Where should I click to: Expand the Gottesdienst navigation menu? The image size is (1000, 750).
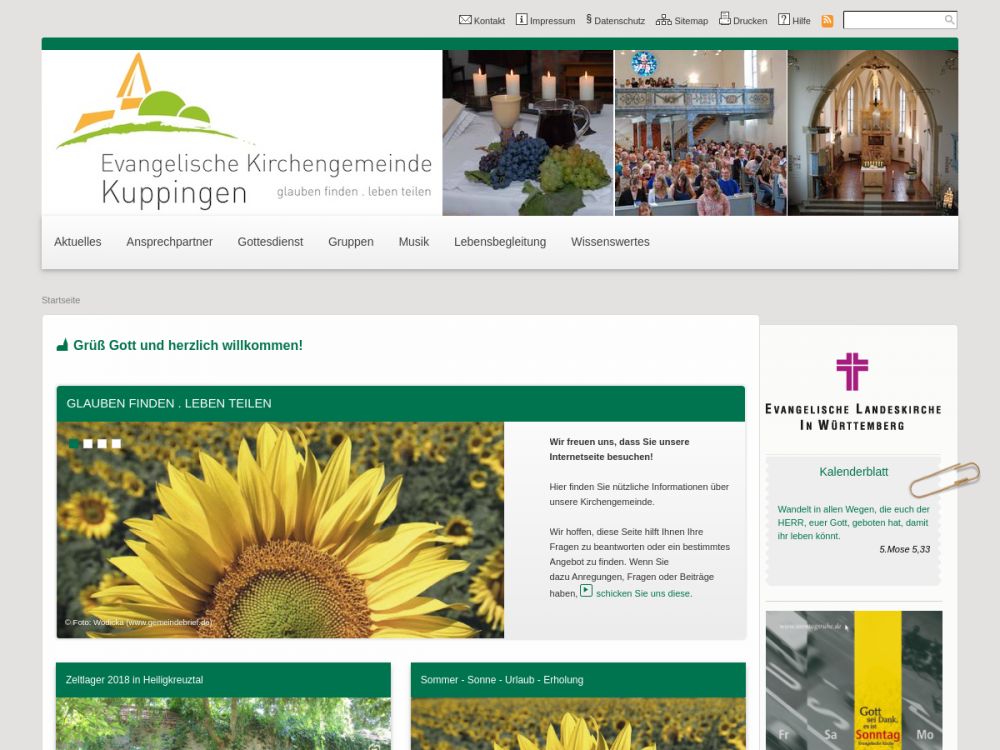(x=270, y=242)
